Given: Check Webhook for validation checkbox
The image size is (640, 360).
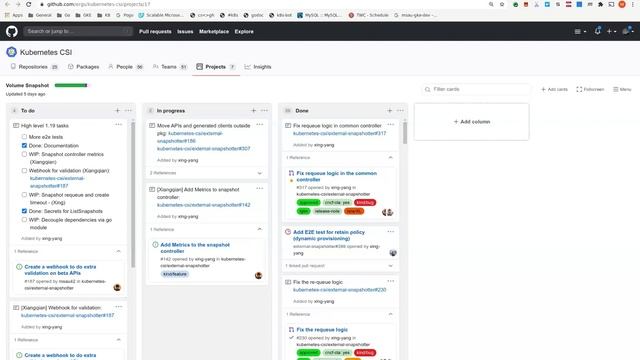Looking at the screenshot, I should [24, 171].
